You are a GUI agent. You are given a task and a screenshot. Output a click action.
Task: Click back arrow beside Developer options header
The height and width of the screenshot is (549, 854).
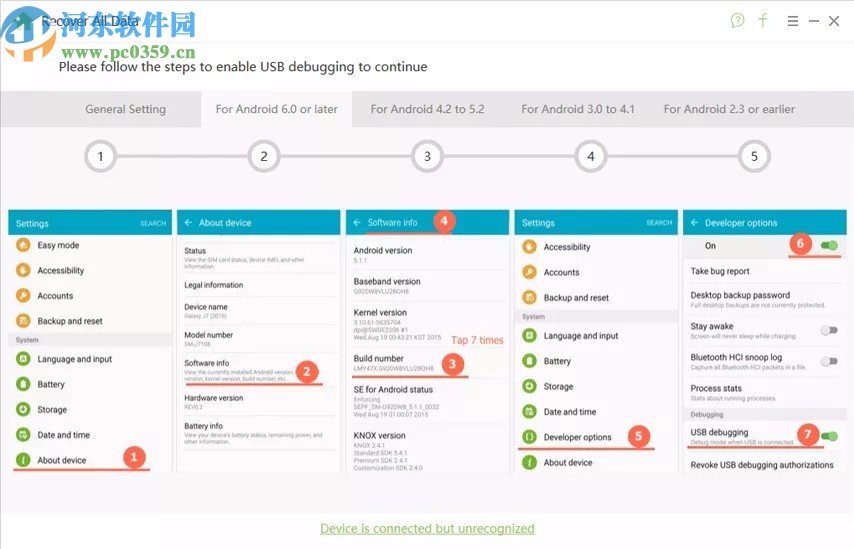[x=694, y=222]
